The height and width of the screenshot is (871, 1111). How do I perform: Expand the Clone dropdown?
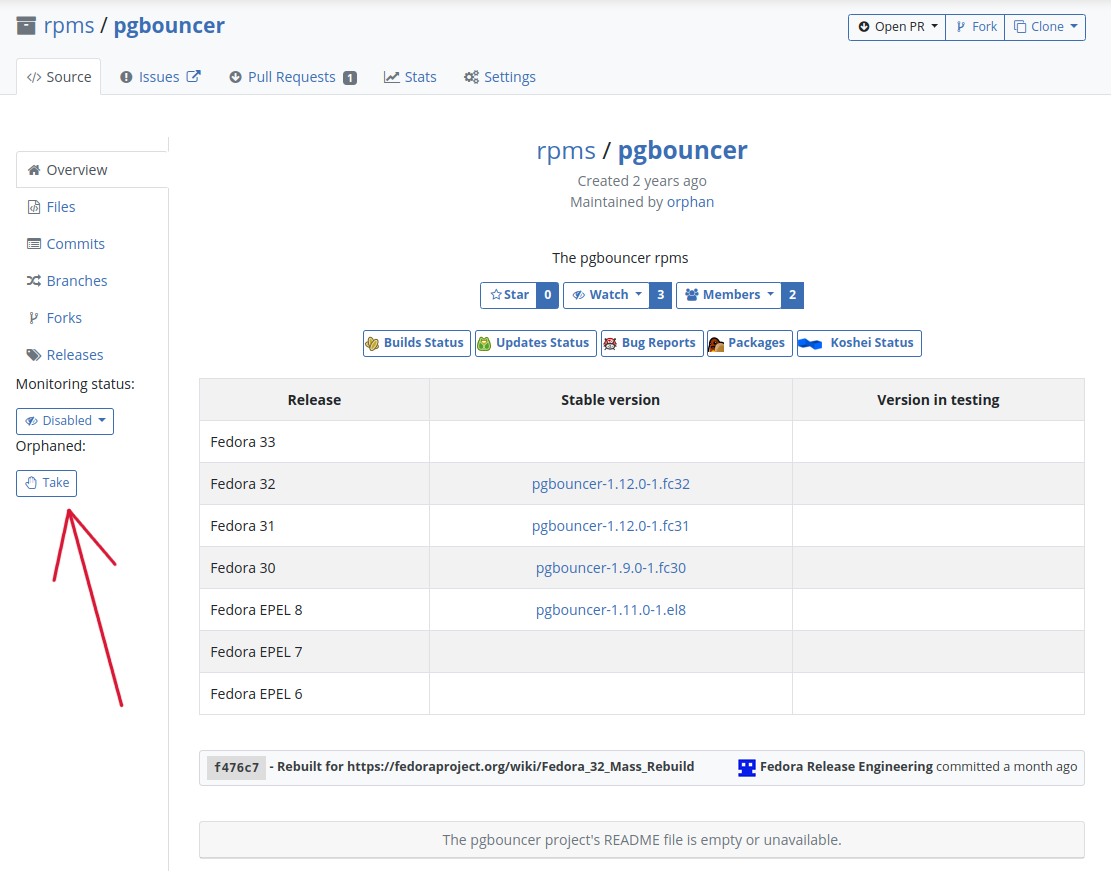pyautogui.click(x=1045, y=27)
